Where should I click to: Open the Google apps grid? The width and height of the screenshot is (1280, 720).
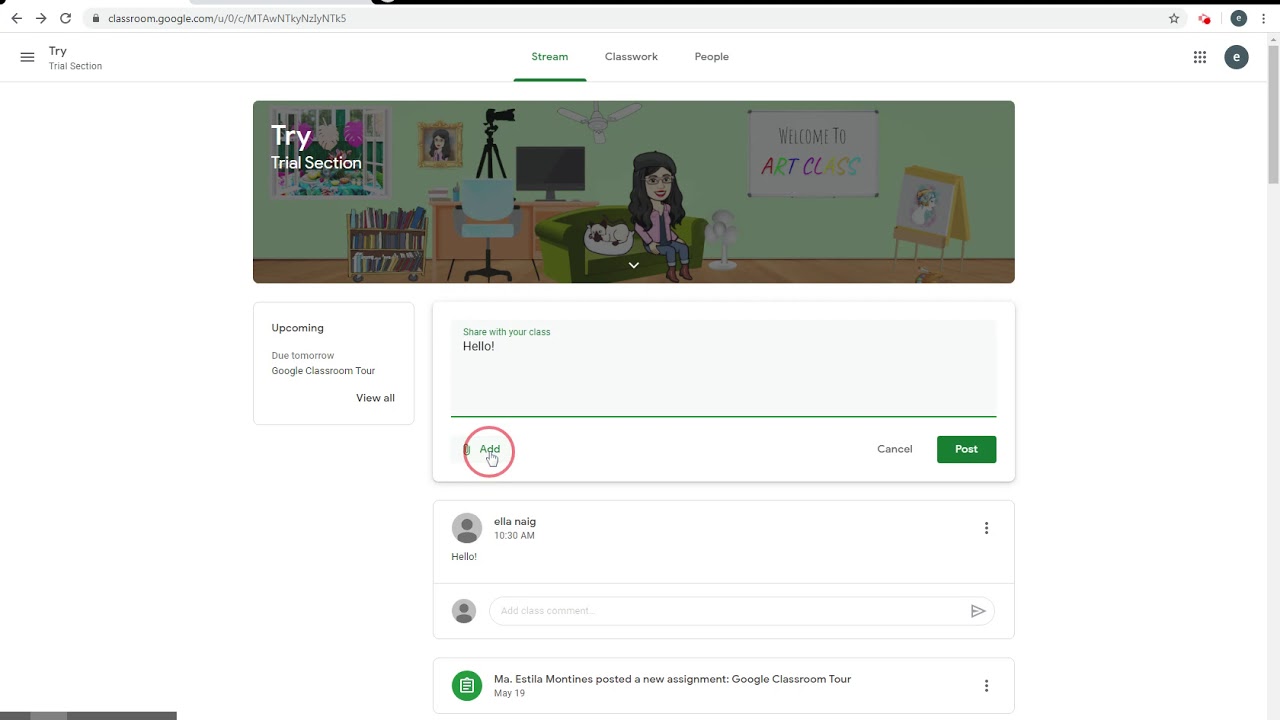[x=1200, y=57]
